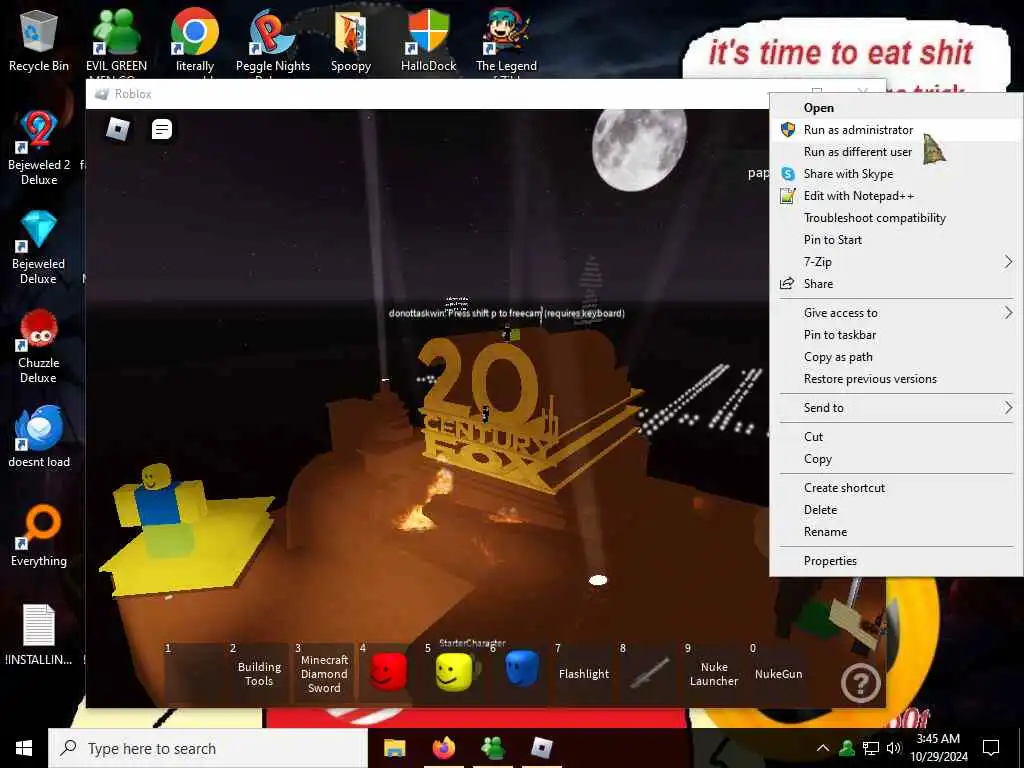This screenshot has height=768, width=1024.
Task: Expand the Send to submenu
Action: [x=896, y=408]
